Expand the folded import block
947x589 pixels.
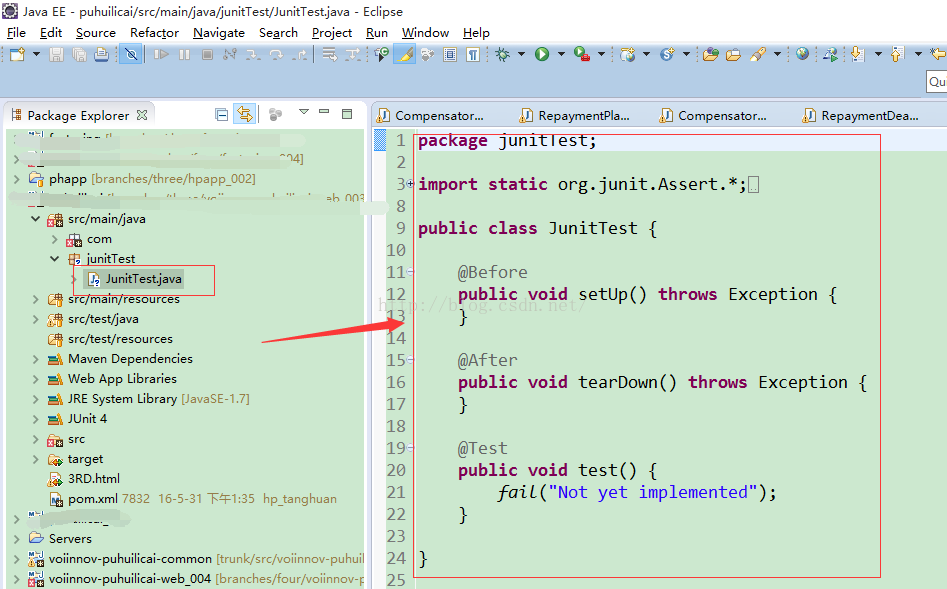pyautogui.click(x=411, y=183)
